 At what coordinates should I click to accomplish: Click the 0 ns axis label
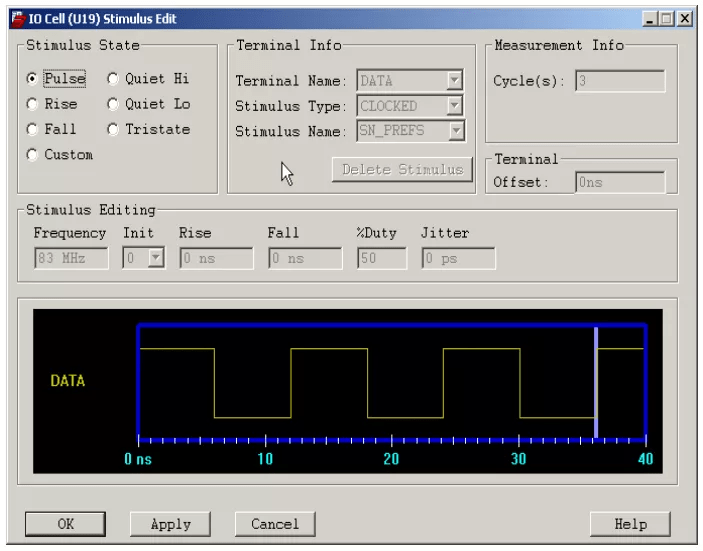point(138,459)
